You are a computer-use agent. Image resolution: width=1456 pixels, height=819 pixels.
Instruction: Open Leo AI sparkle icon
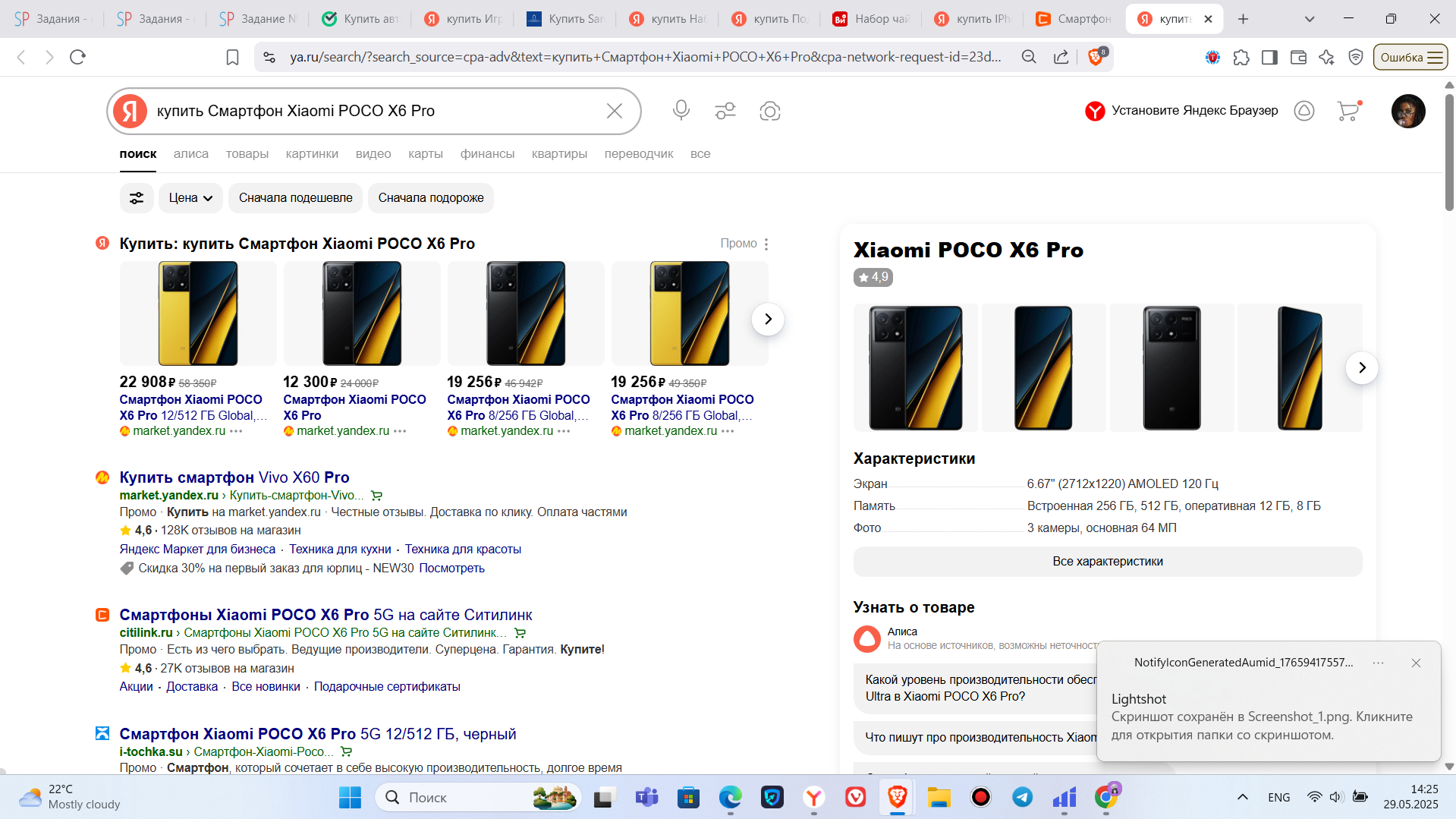pyautogui.click(x=1326, y=57)
